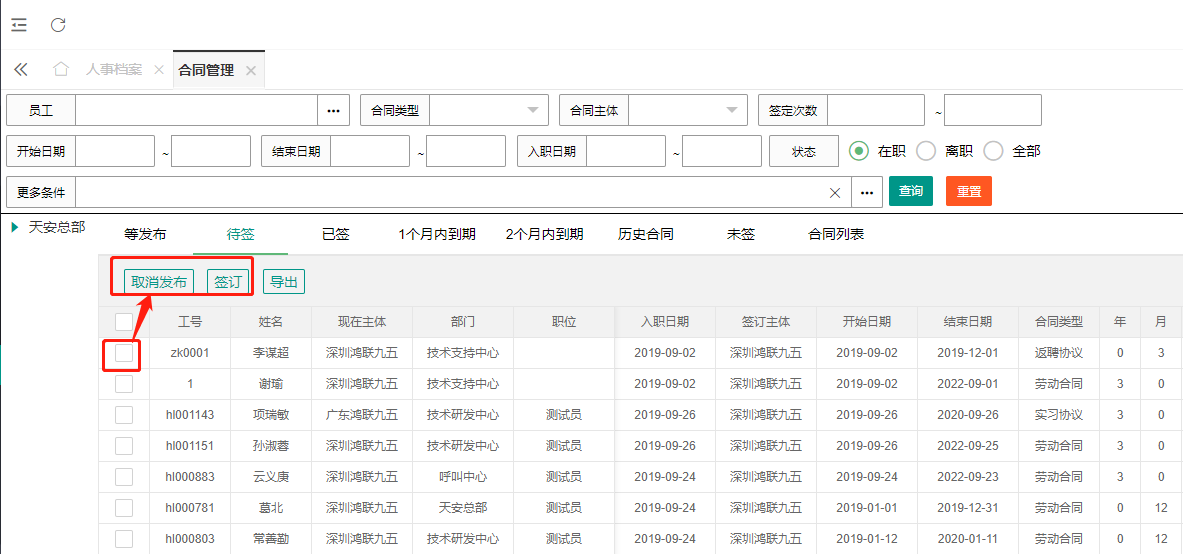1183x554 pixels.
Task: Select the 离职 radio button
Action: (x=926, y=151)
